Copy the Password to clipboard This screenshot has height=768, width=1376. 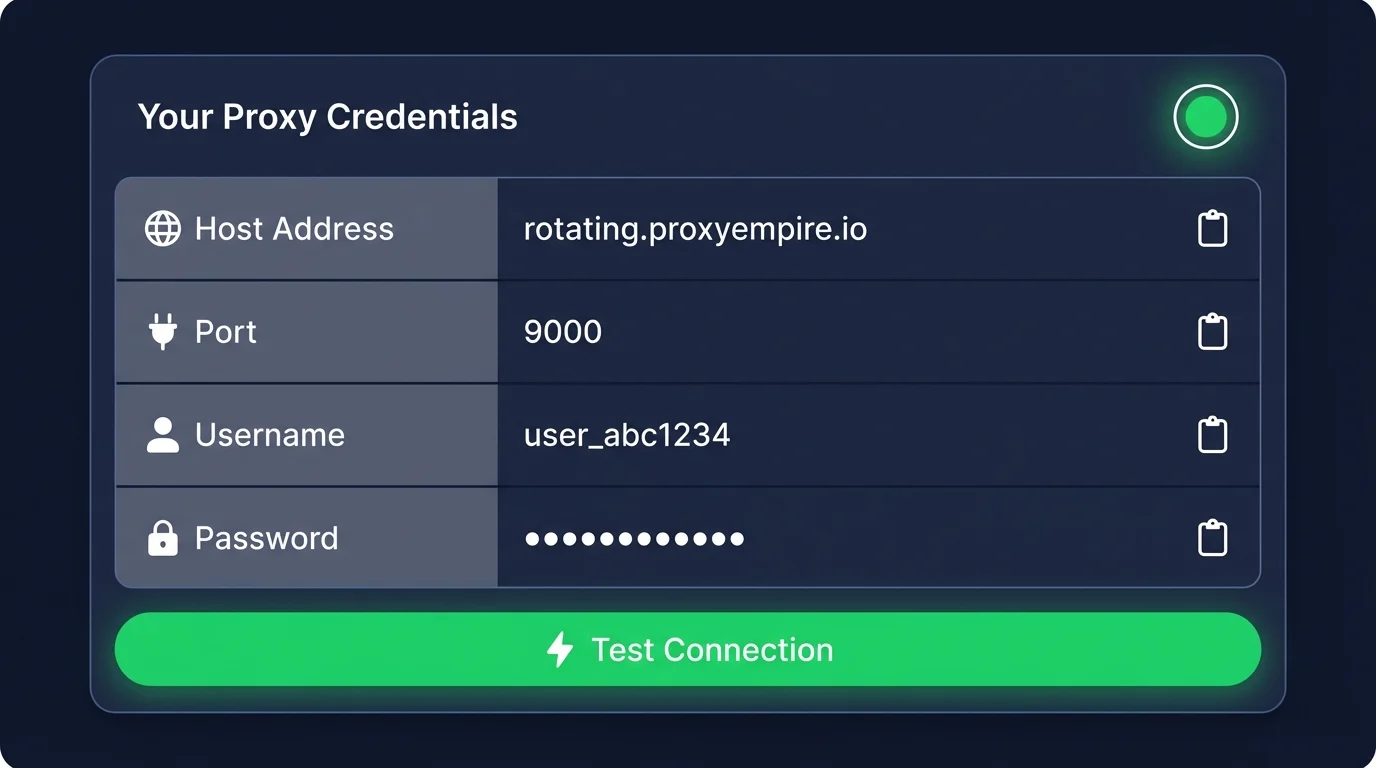[1212, 538]
